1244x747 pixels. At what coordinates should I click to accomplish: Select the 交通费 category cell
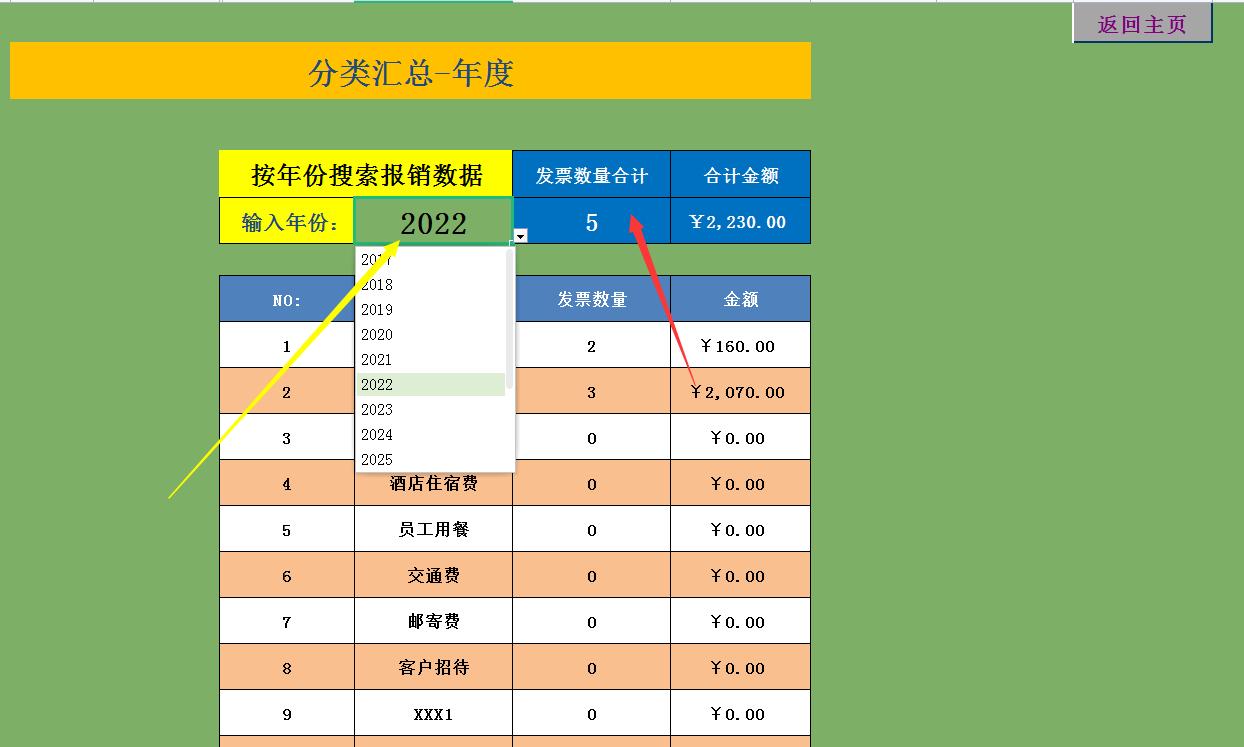tap(432, 575)
